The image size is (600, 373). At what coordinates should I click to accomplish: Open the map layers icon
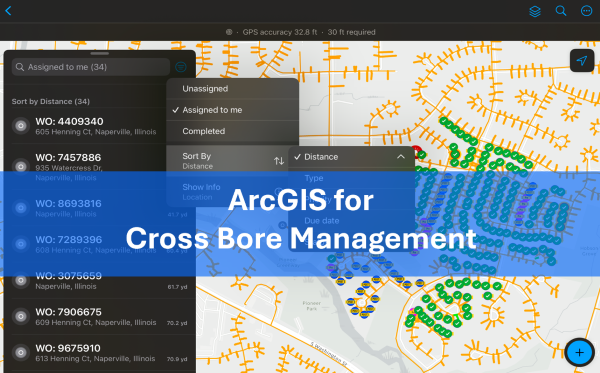click(535, 11)
